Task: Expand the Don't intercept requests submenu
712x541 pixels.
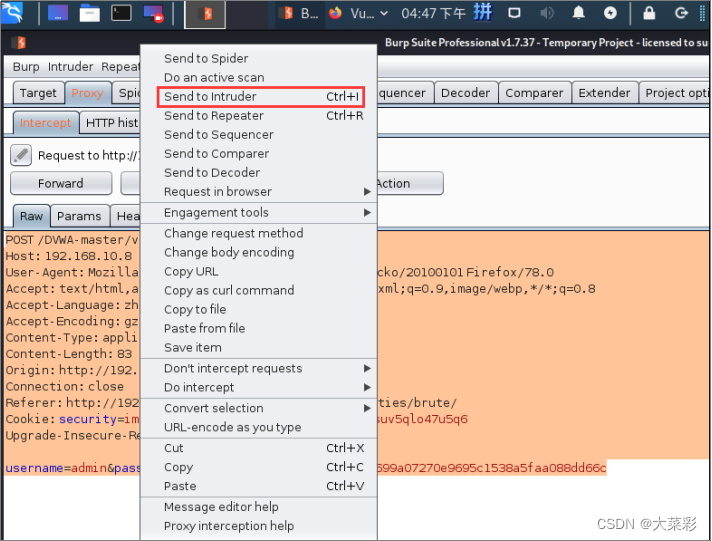Action: pos(259,368)
